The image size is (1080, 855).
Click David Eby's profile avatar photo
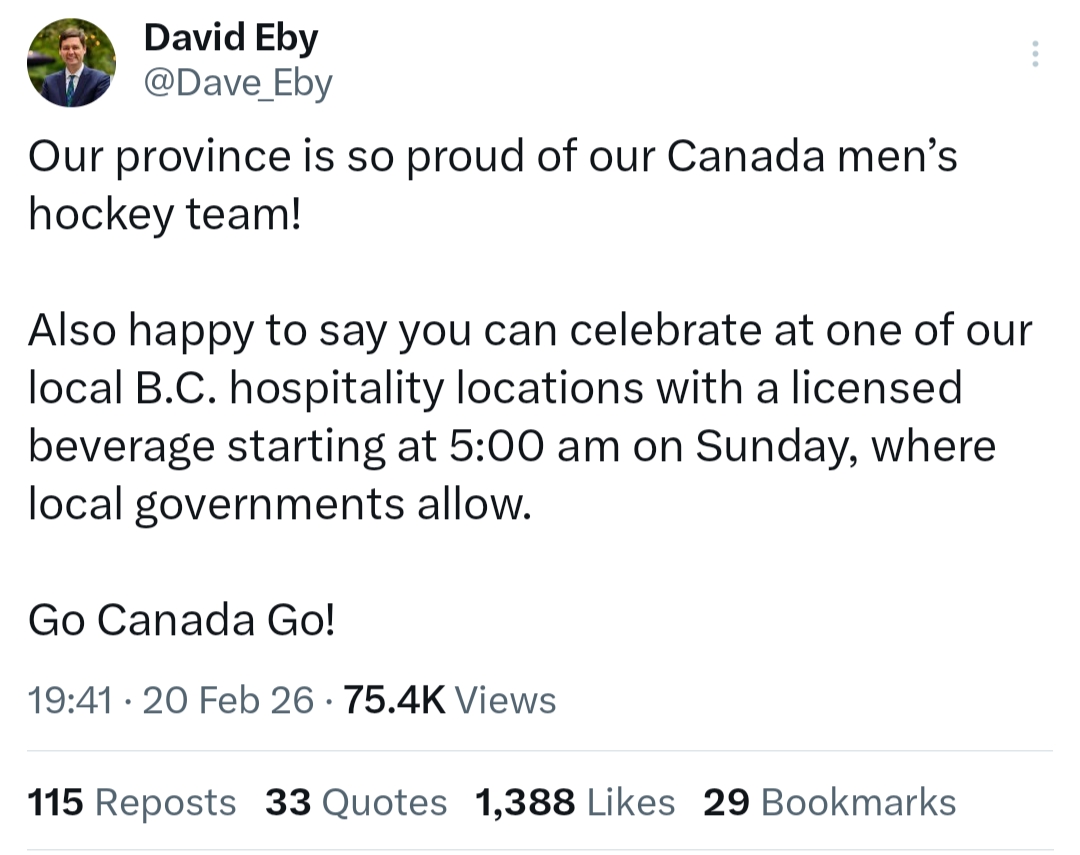click(71, 63)
